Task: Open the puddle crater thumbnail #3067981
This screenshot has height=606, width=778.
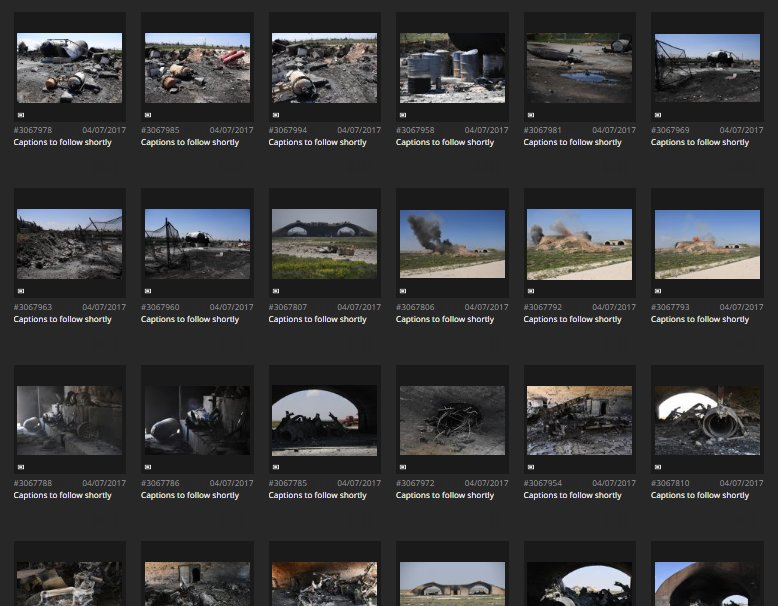Action: point(580,68)
